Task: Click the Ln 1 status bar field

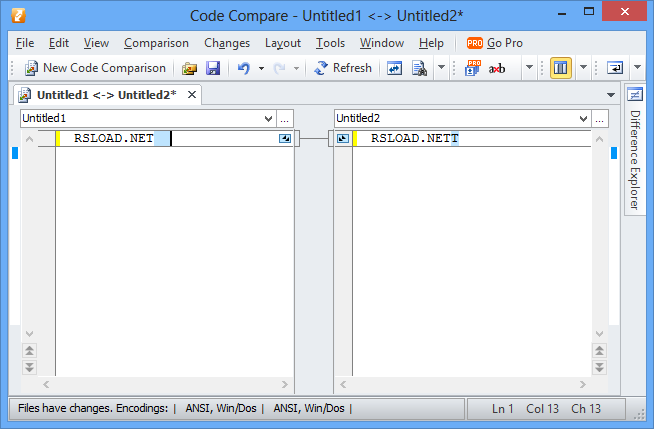Action: click(x=503, y=409)
